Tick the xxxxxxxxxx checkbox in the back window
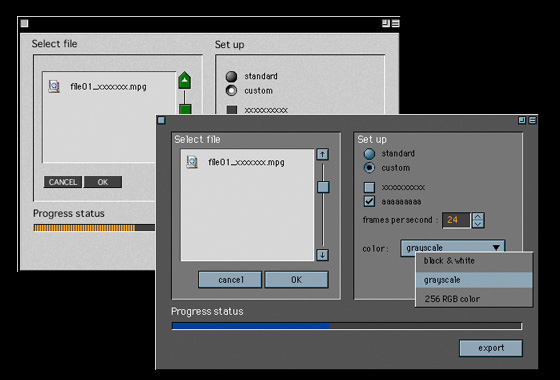 pyautogui.click(x=232, y=109)
